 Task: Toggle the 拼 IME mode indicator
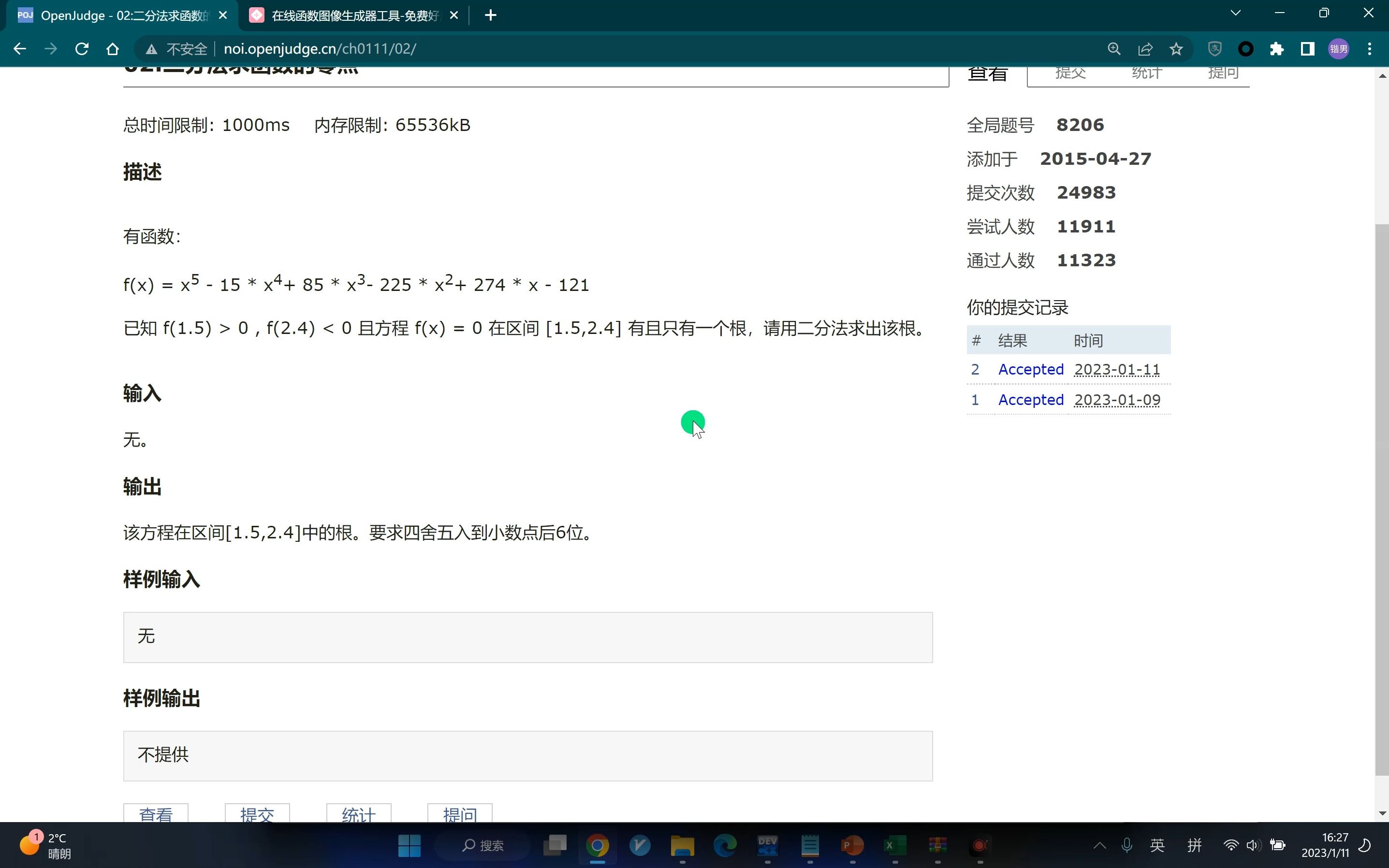(1194, 845)
